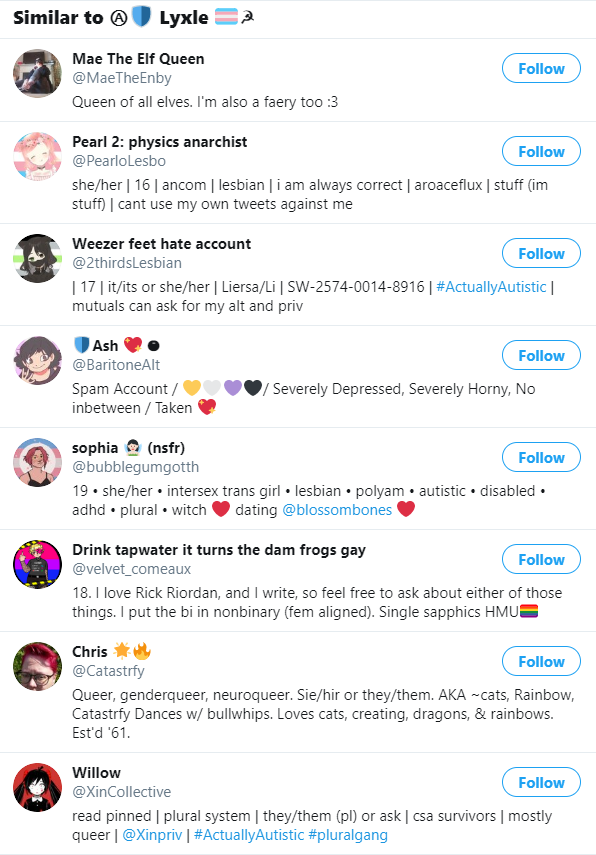Click Ash's profile picture
The width and height of the screenshot is (596, 855).
38,360
